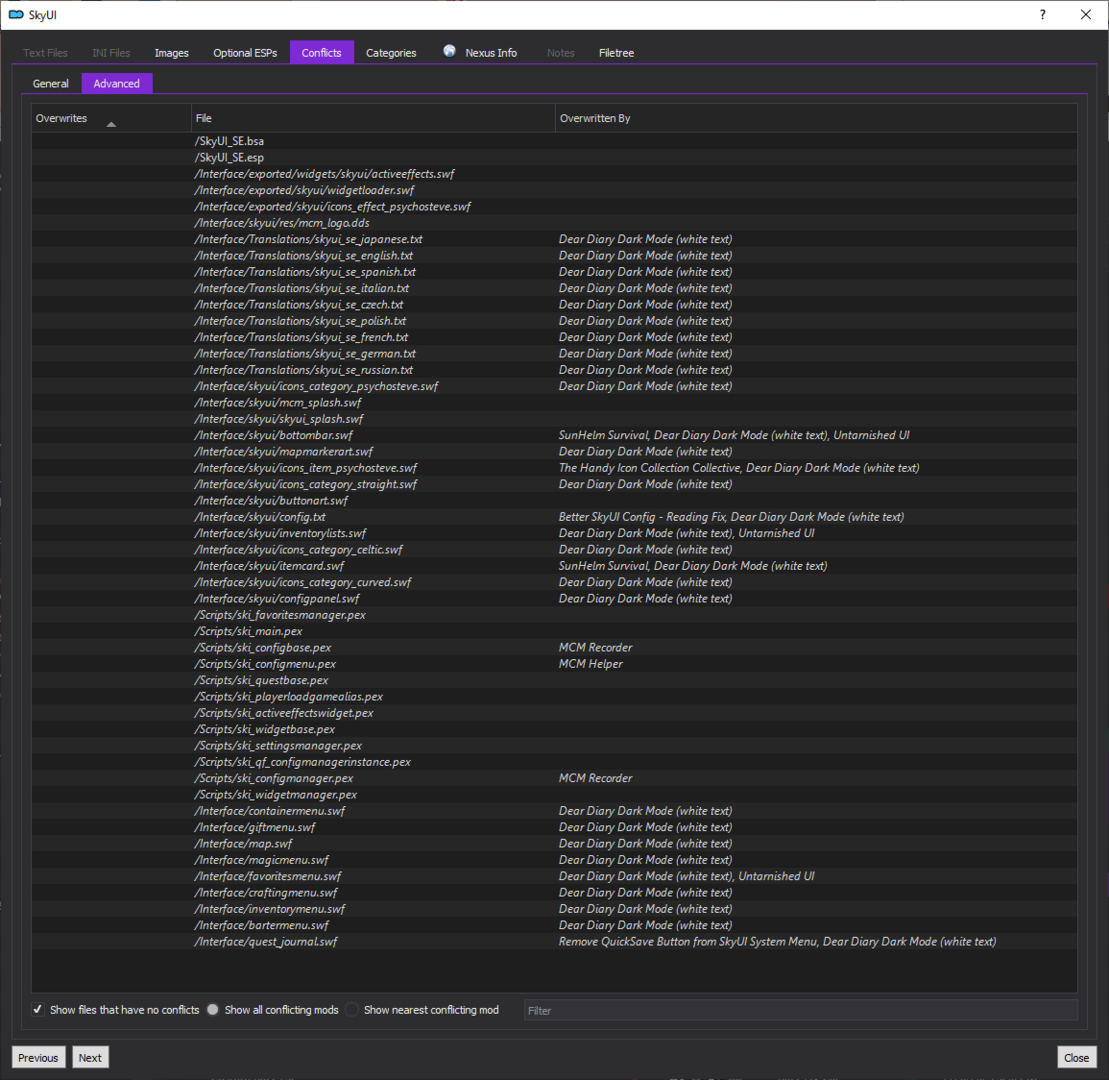Click the Nexus Info globe icon
Viewport: 1109px width, 1080px height.
449,51
